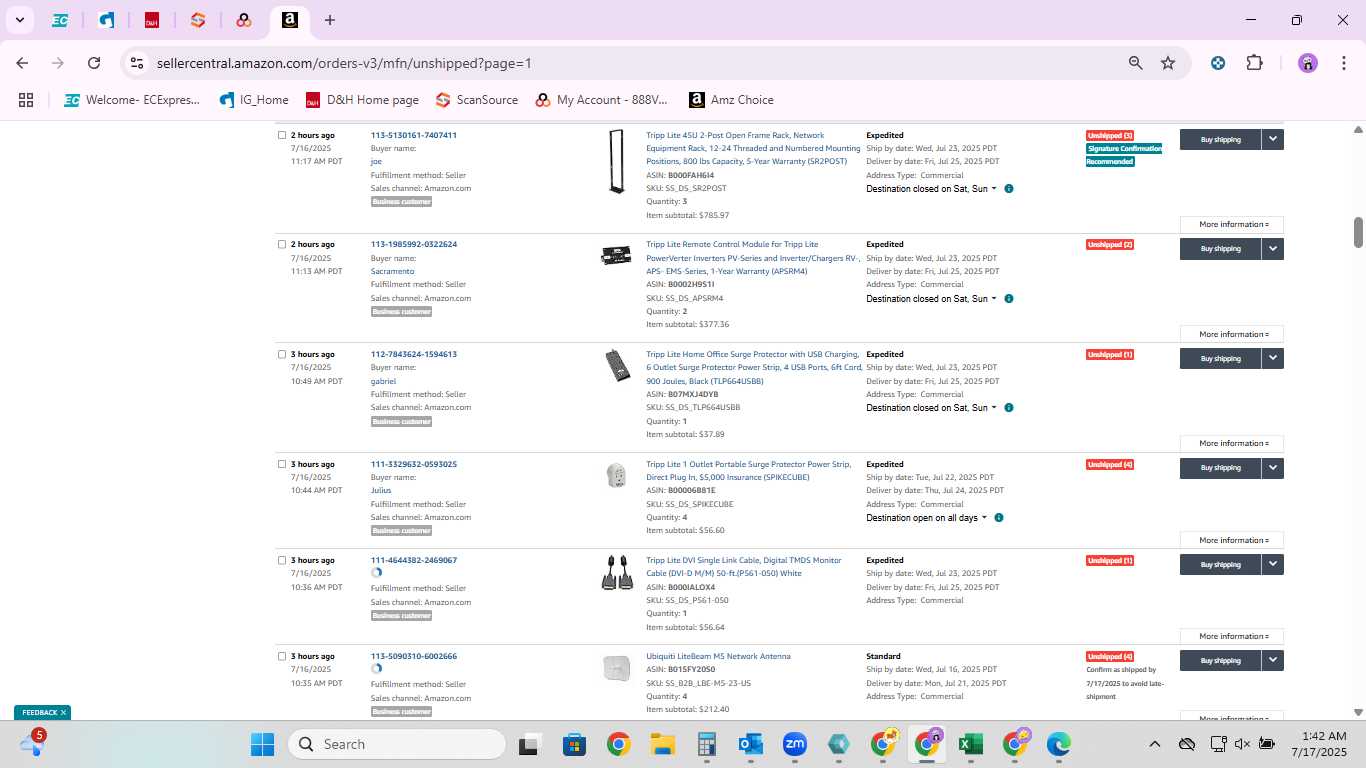Image resolution: width=1366 pixels, height=768 pixels.
Task: Expand Buy shipping arrow for SPIKECUBE order
Action: [1272, 468]
